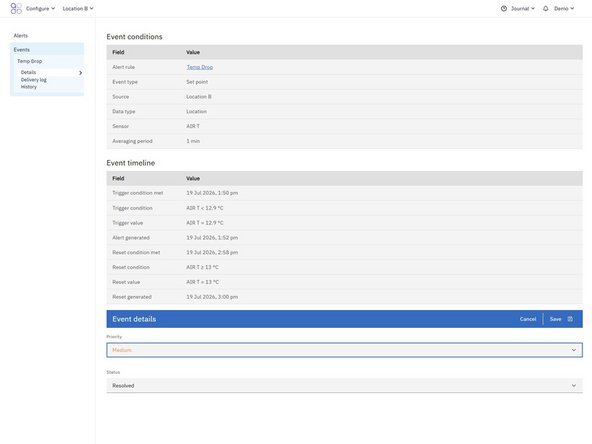Cancel editing event details
The image size is (592, 444).
(528, 319)
